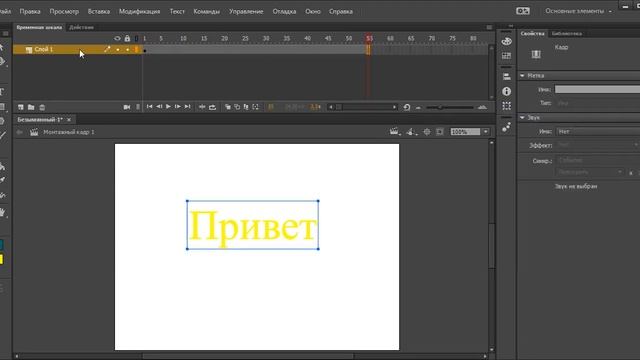Toggle visibility dot of Слой 1
This screenshot has width=640, height=360.
(x=118, y=50)
